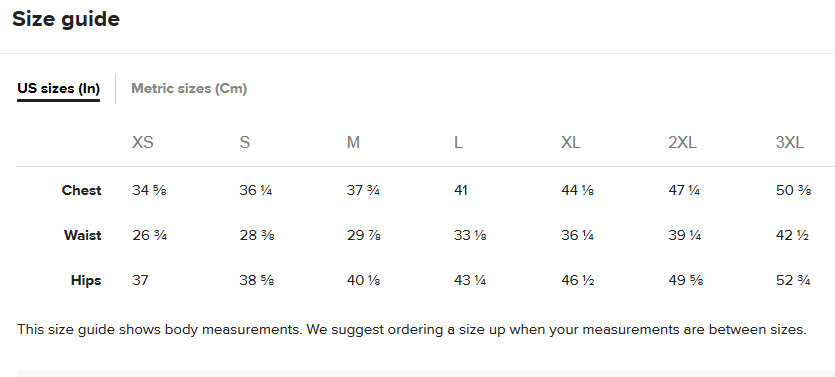The width and height of the screenshot is (835, 377).
Task: Click the Waist row label
Action: point(83,235)
